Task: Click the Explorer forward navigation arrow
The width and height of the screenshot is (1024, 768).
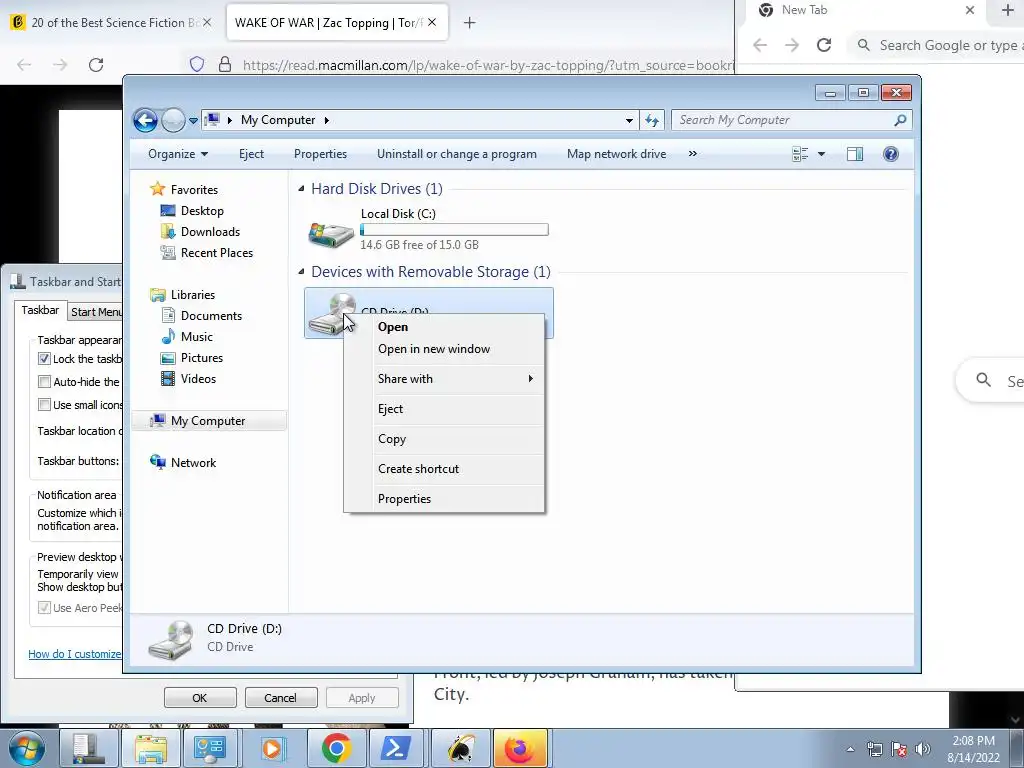Action: (173, 120)
